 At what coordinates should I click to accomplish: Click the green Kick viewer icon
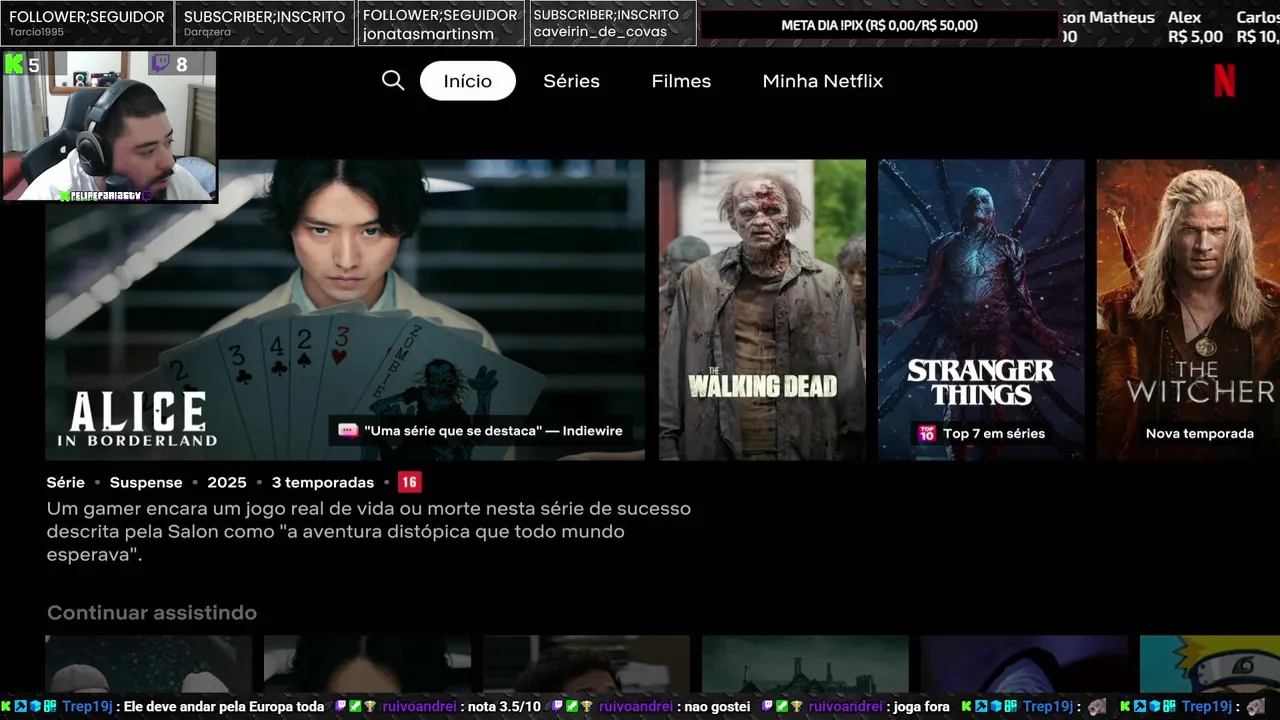(14, 65)
